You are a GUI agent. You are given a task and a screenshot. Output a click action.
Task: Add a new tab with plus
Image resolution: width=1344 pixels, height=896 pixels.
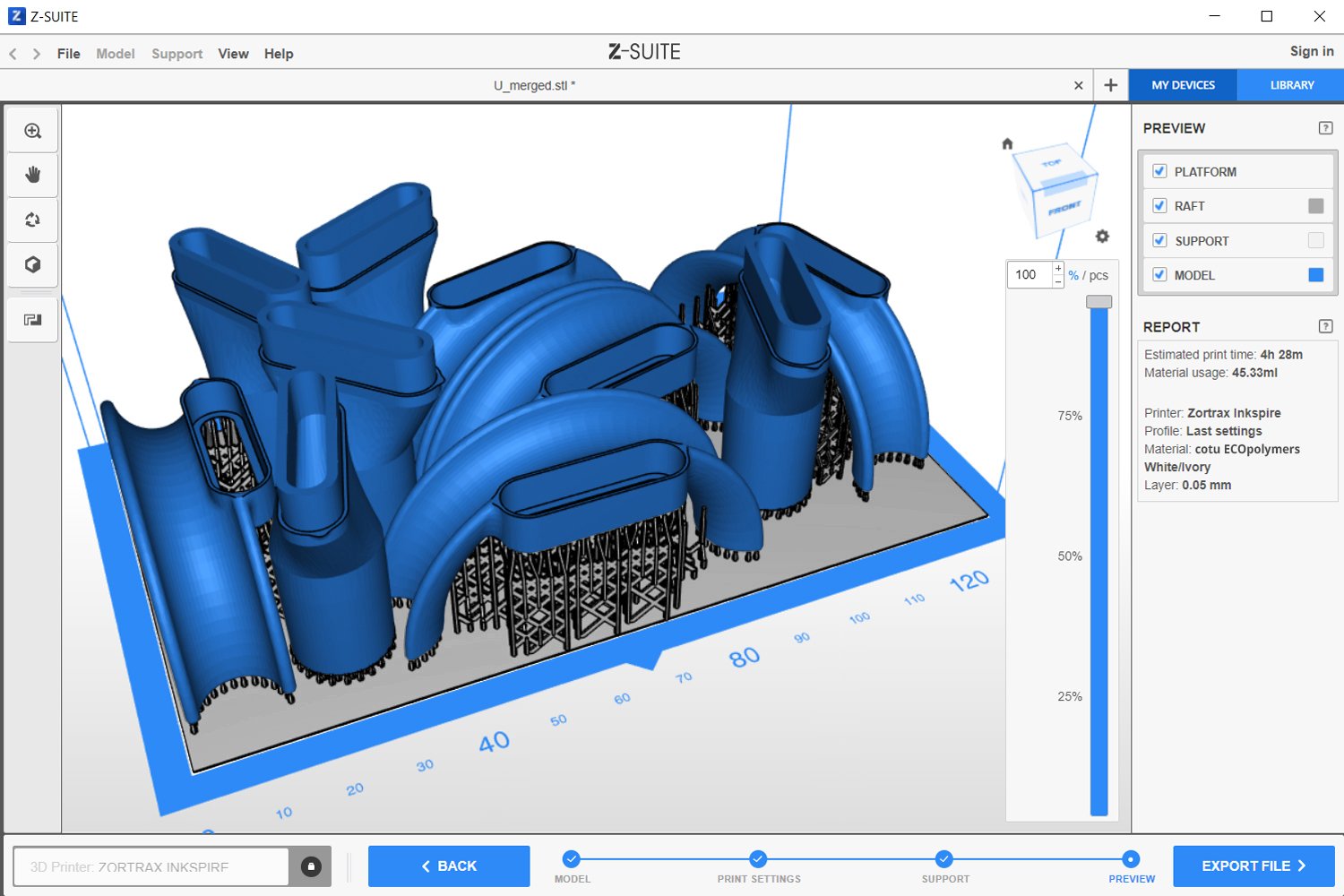point(1111,85)
